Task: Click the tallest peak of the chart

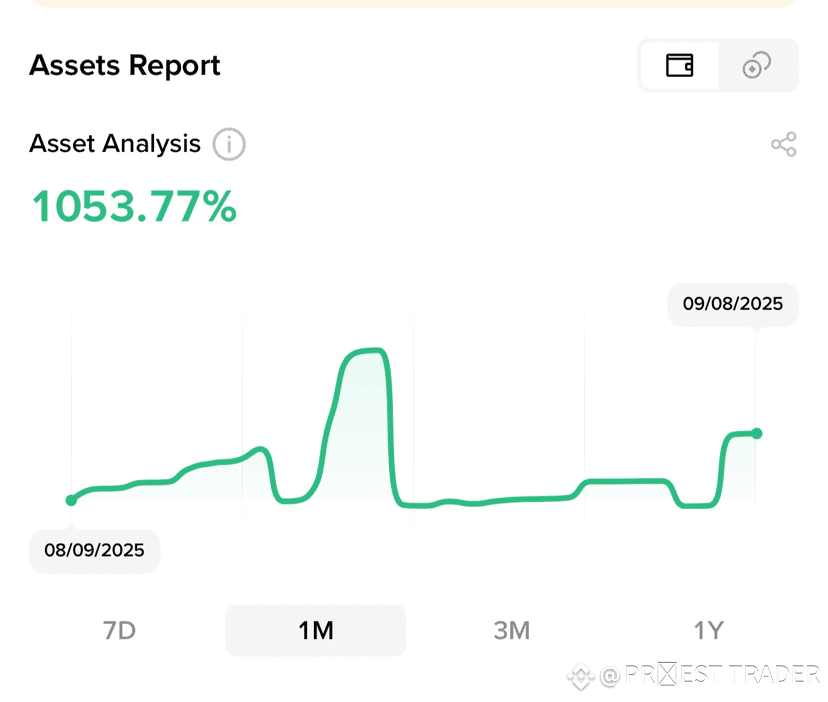Action: pyautogui.click(x=370, y=351)
